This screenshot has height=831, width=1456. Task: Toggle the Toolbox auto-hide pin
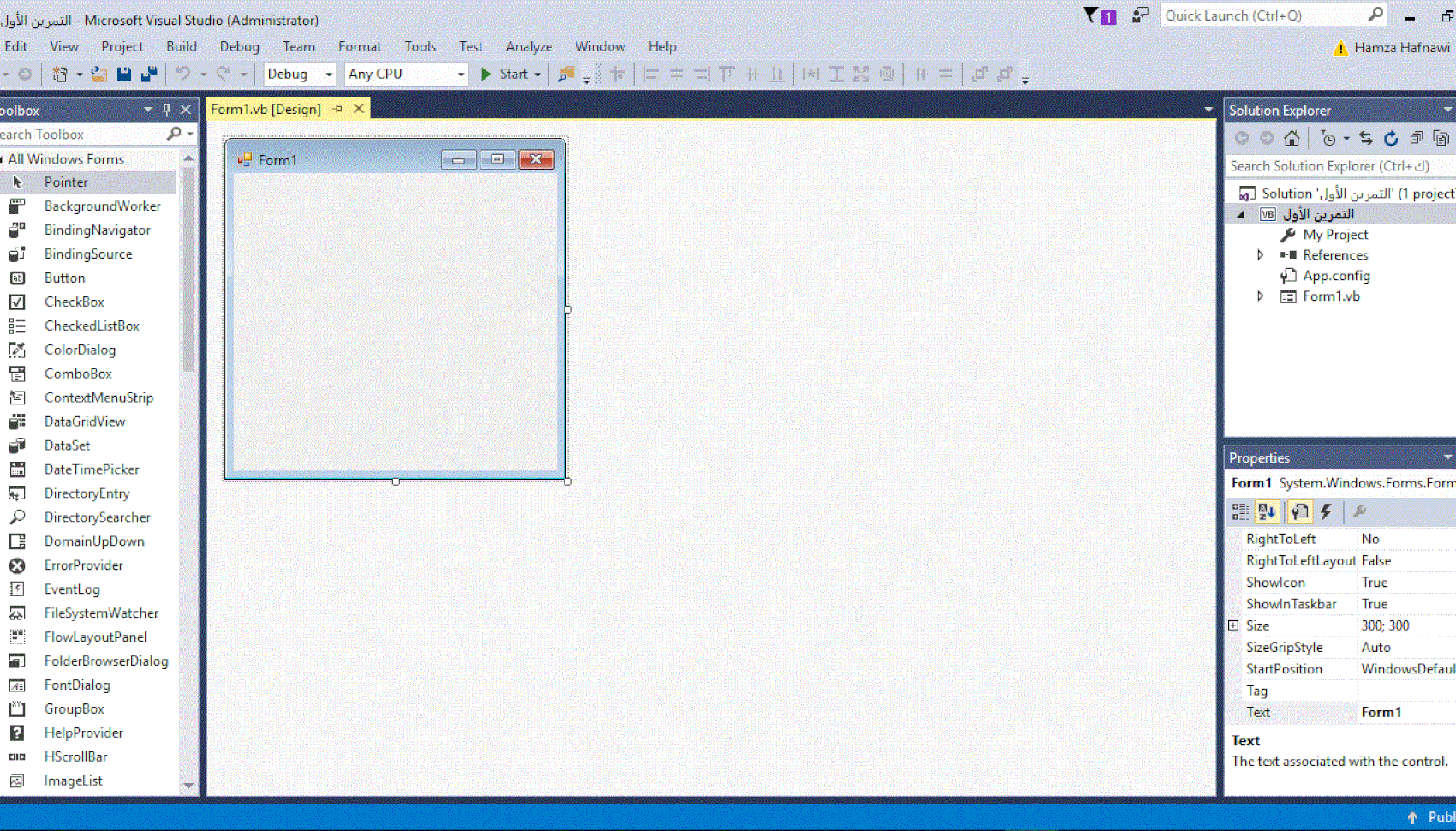pyautogui.click(x=167, y=110)
